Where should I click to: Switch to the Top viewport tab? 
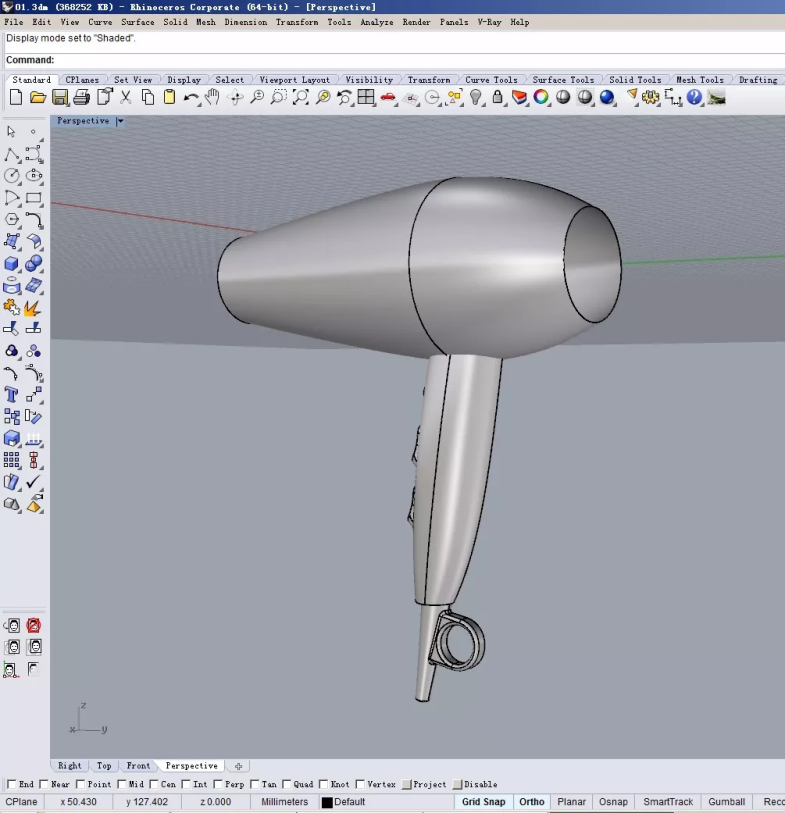tap(104, 766)
